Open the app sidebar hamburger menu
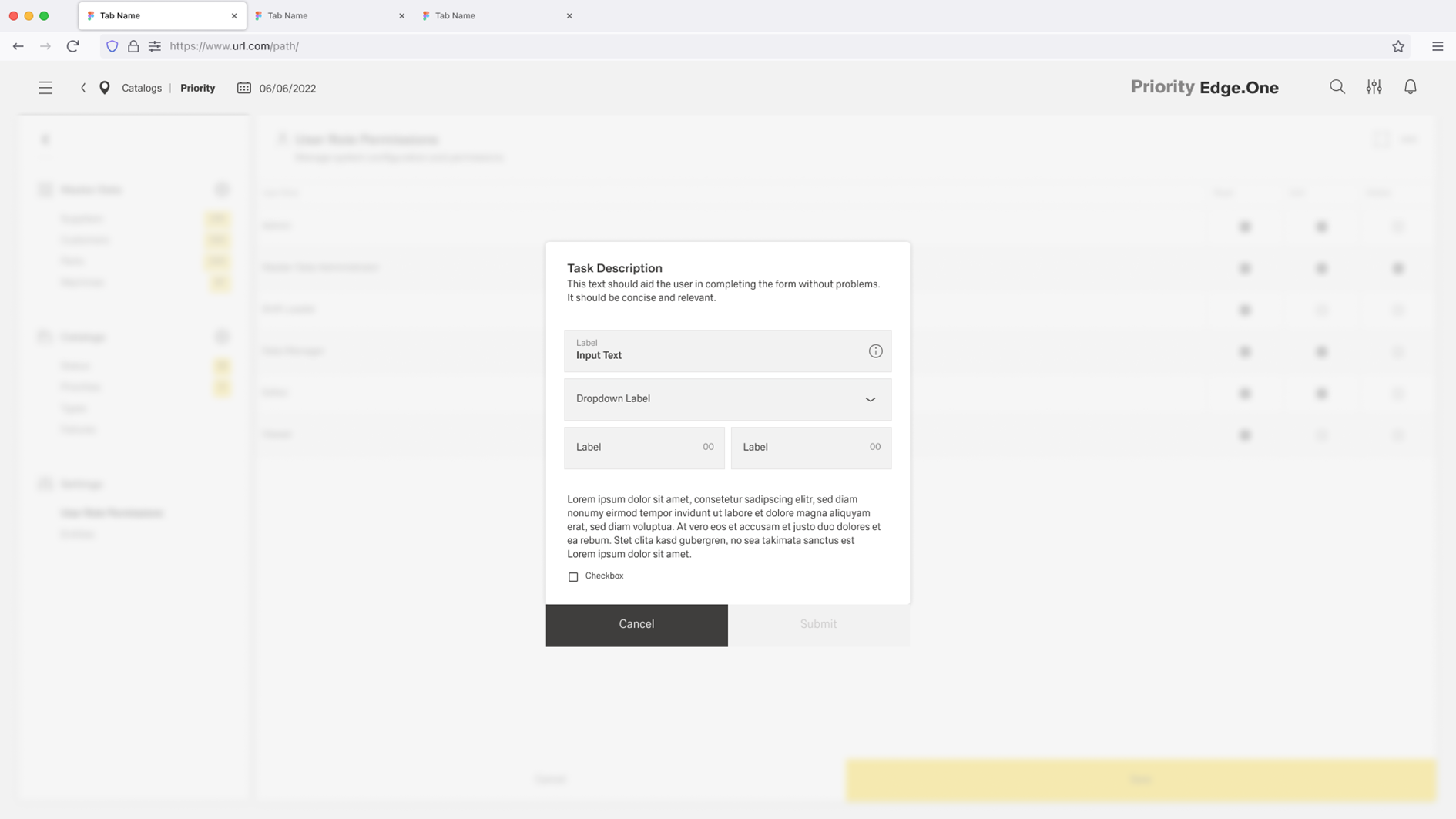This screenshot has width=1456, height=819. 45,87
